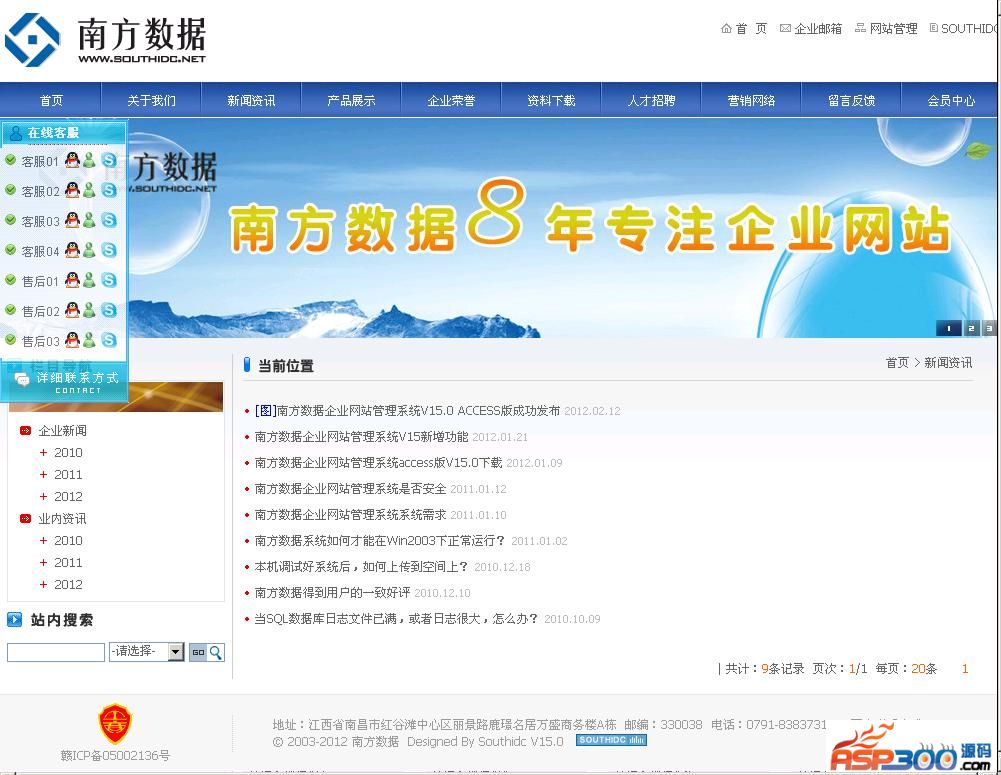The image size is (1001, 775).
Task: Go to 首页 in blue navigation bar
Action: (51, 100)
